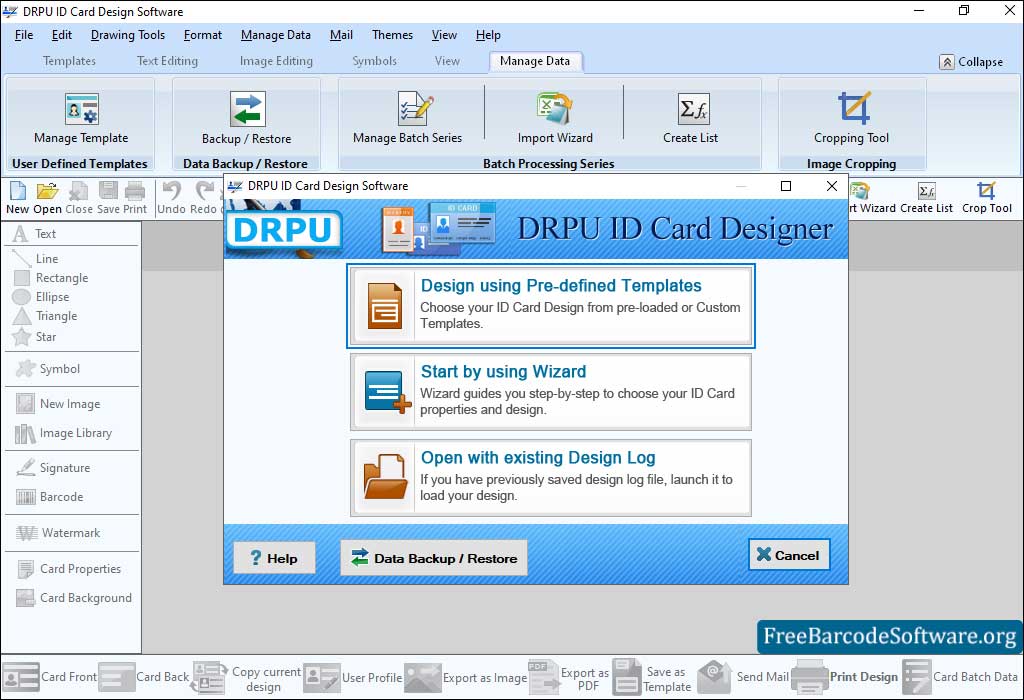Click Send Mail in bottom bar
Screen dimensions: 1024x700
(743, 677)
